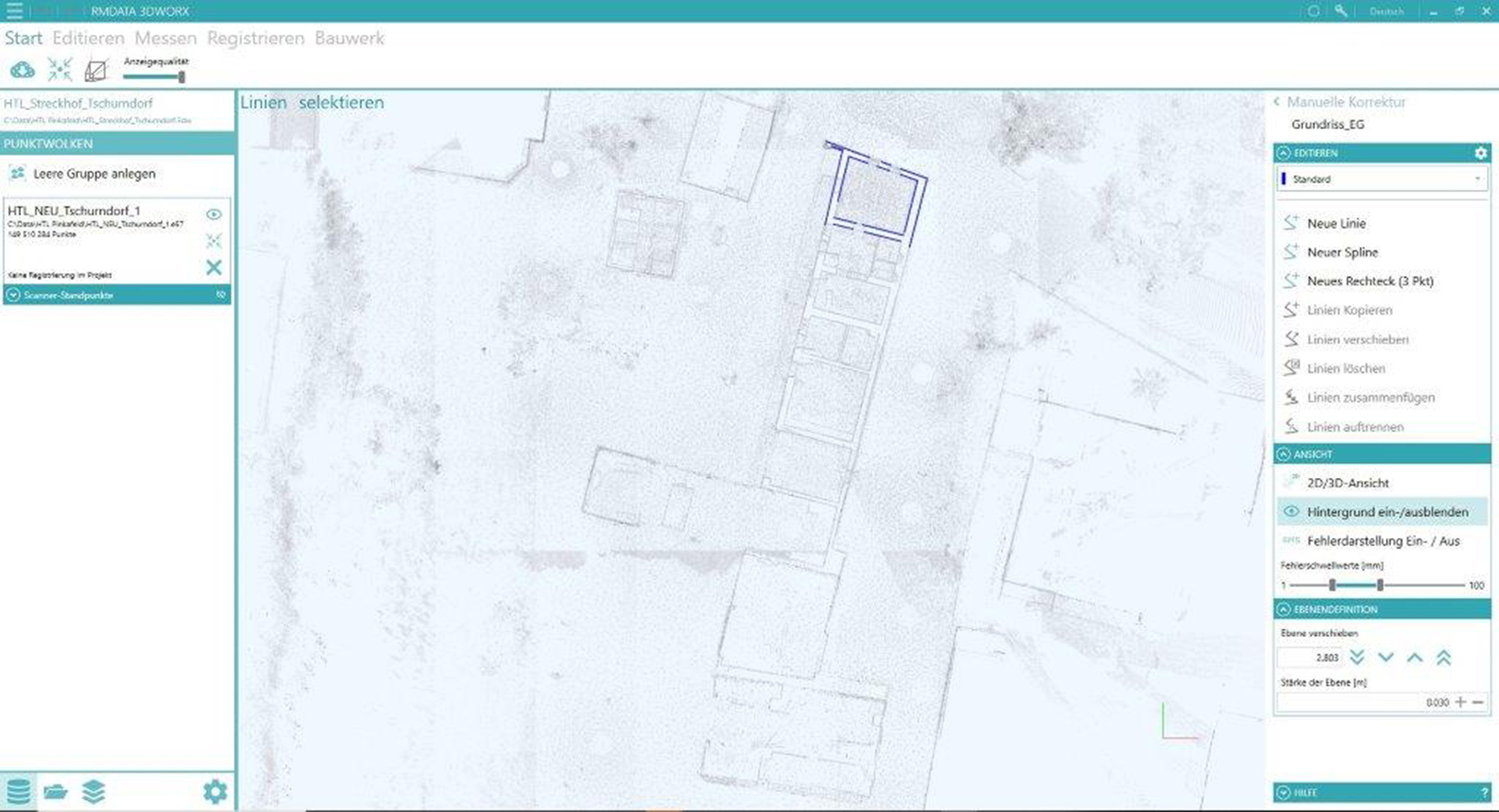Click Leere Gruppe anlegen
Viewport: 1499px width, 812px height.
(x=94, y=174)
